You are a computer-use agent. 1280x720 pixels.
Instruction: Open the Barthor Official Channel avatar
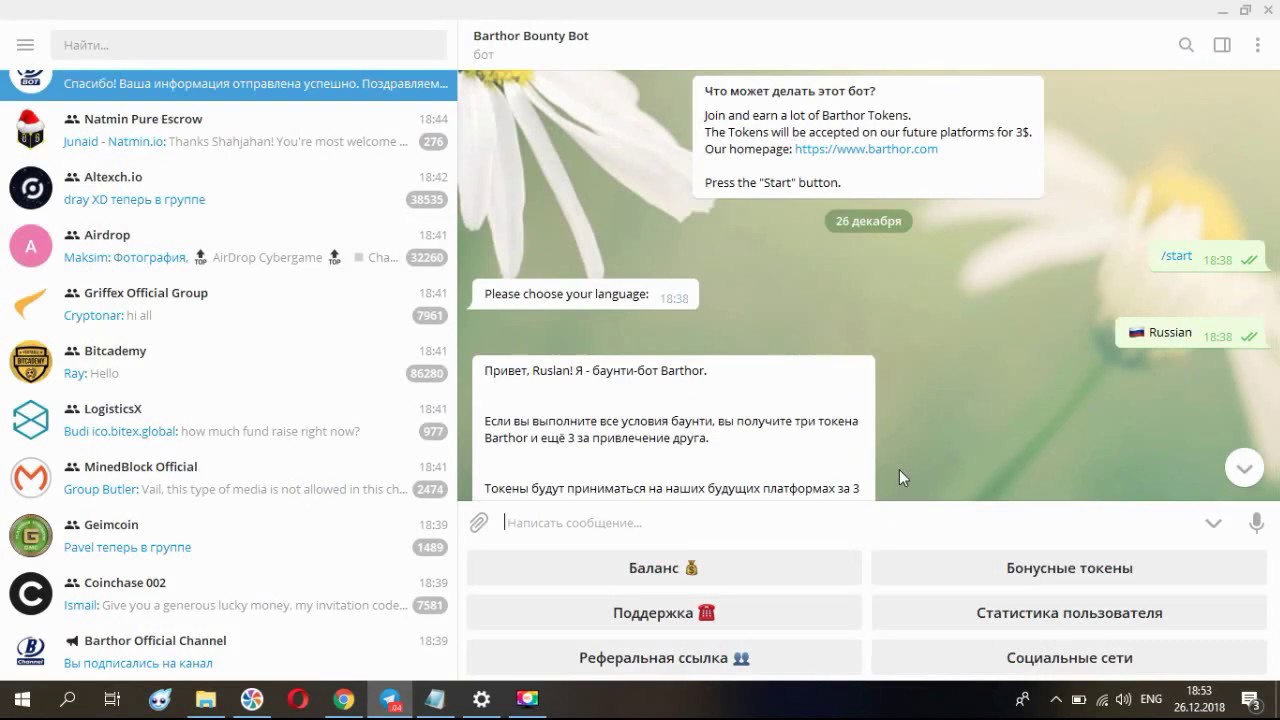click(31, 651)
